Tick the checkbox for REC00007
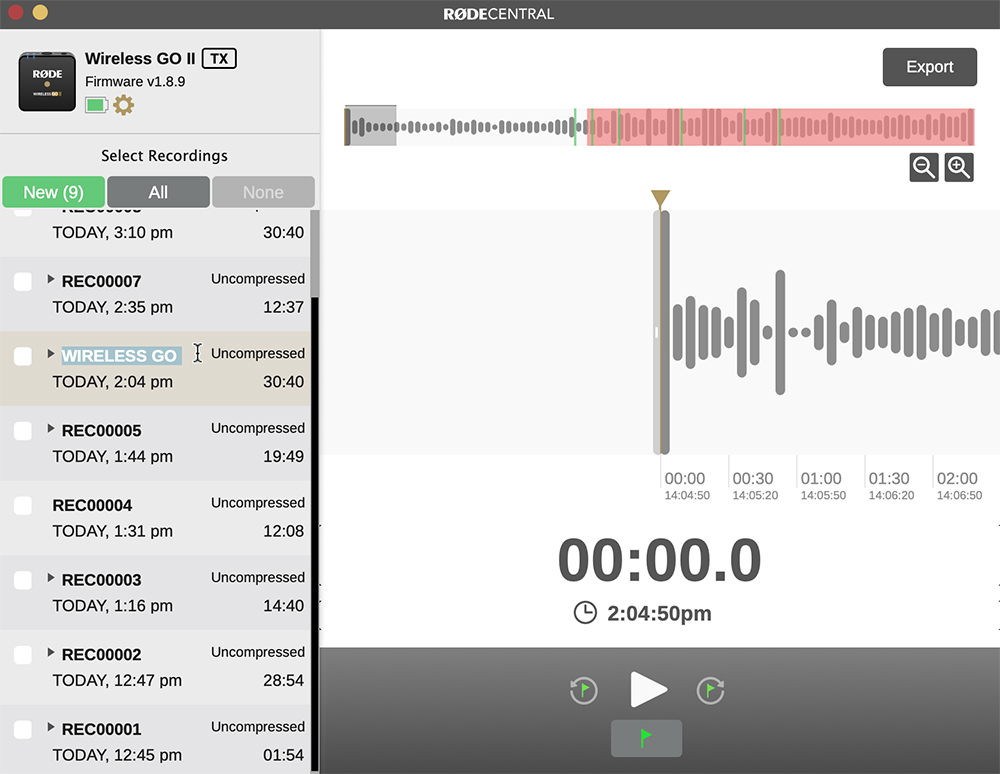Screen dimensions: 1000x774 coord(23,282)
